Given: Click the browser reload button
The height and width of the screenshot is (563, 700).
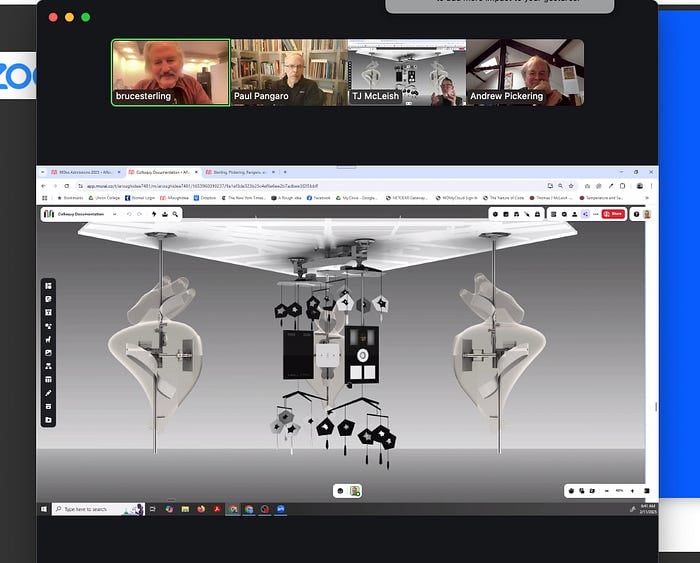Looking at the screenshot, I should (x=67, y=186).
